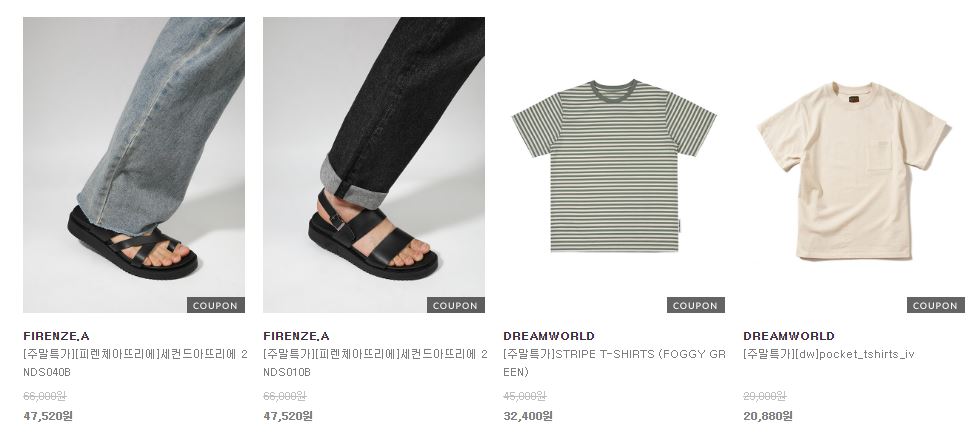Image resolution: width=973 pixels, height=437 pixels.
Task: Click COUPON badge on buckle sandal product
Action: pyautogui.click(x=455, y=305)
